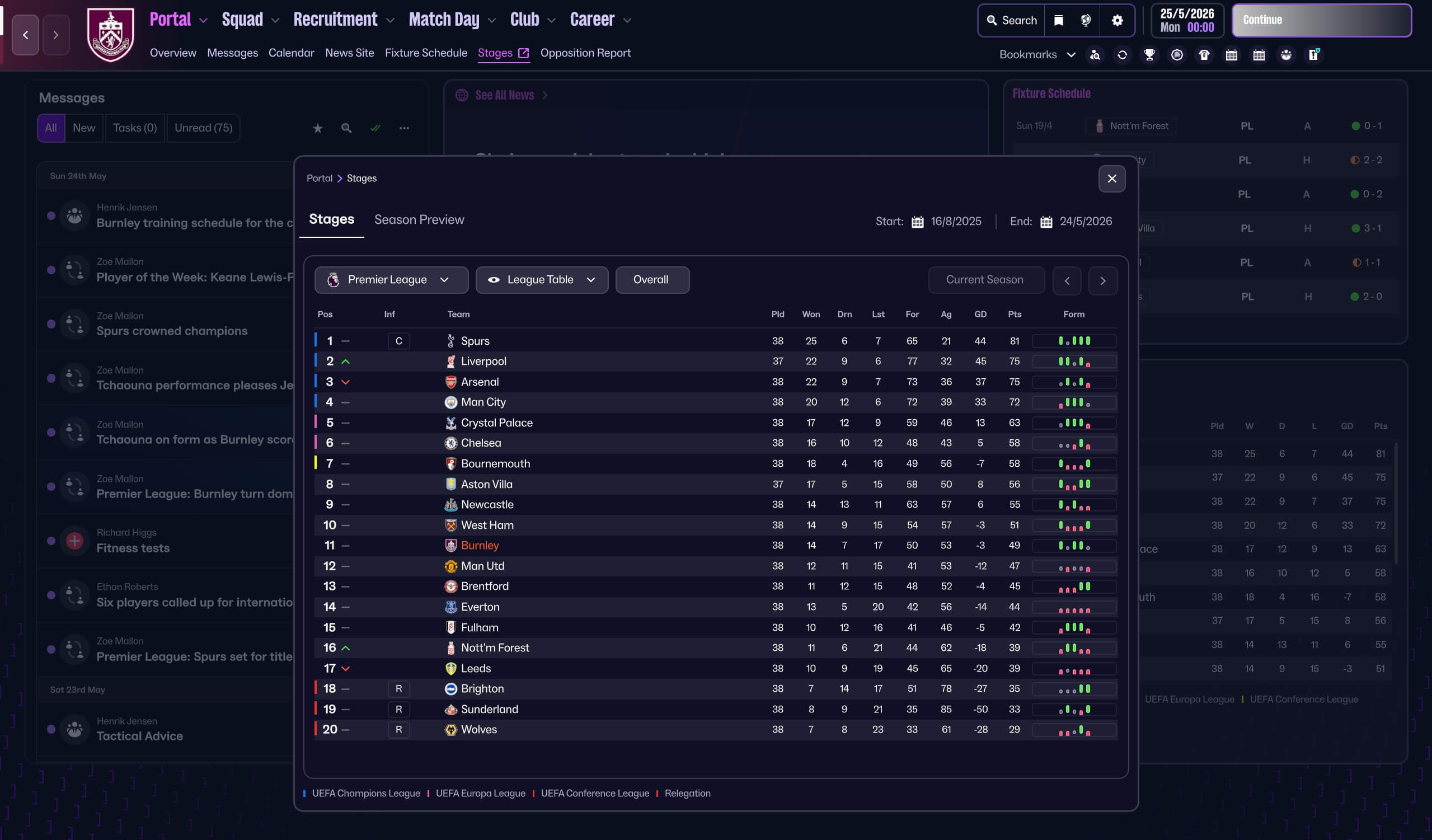Open the trophy competitions bookmark icon
Screen dimensions: 1432x840
(1149, 54)
